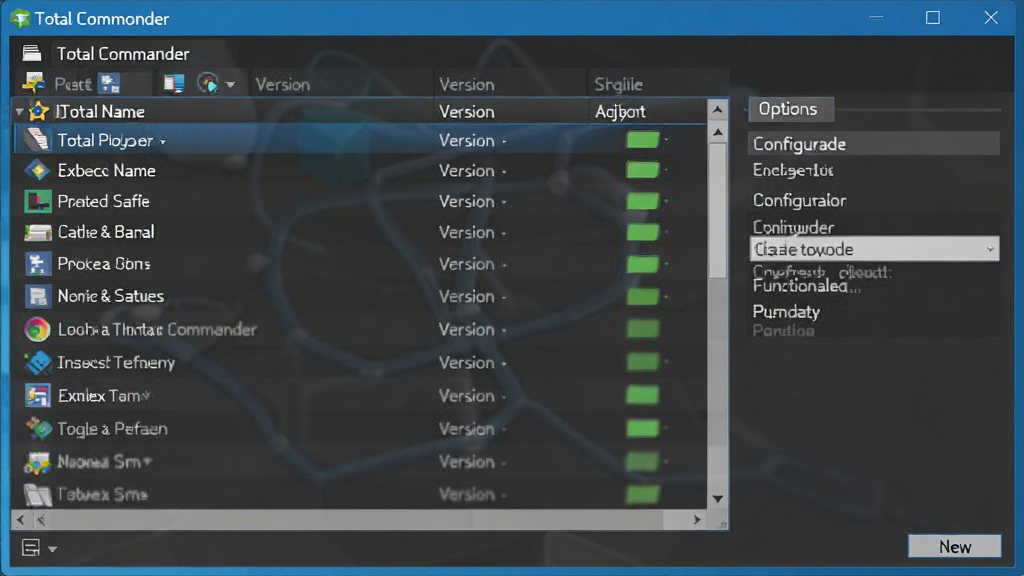The height and width of the screenshot is (576, 1024).
Task: Select the Configurade menu entry
Action: click(x=874, y=144)
